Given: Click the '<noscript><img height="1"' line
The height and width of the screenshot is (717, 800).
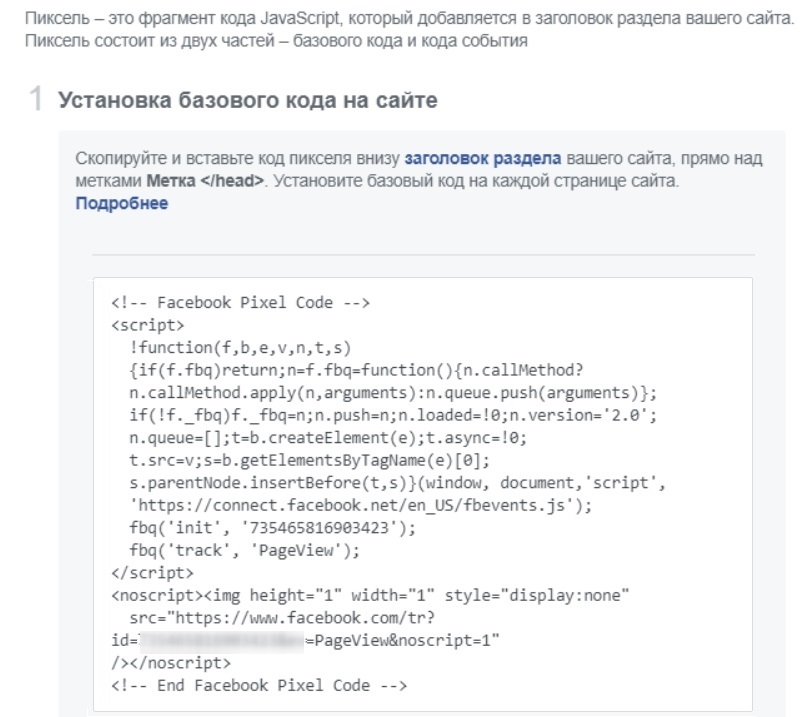Looking at the screenshot, I should point(370,595).
